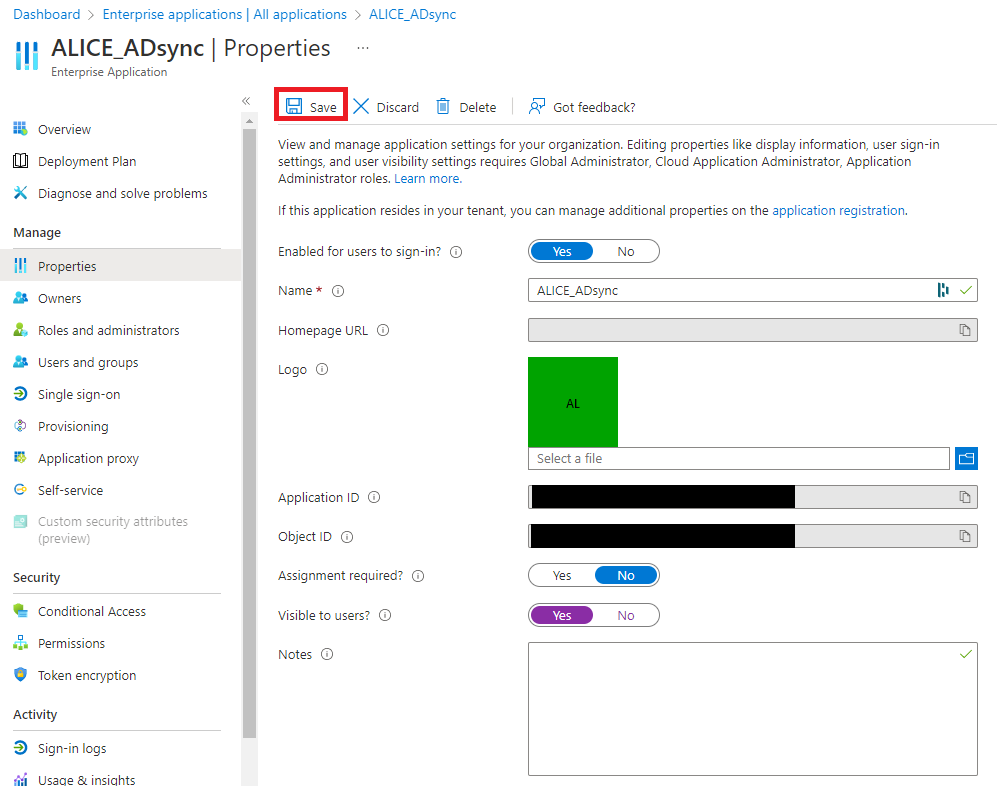Viewport: 997px width, 786px height.
Task: Open the ellipsis more options menu
Action: coord(363,48)
